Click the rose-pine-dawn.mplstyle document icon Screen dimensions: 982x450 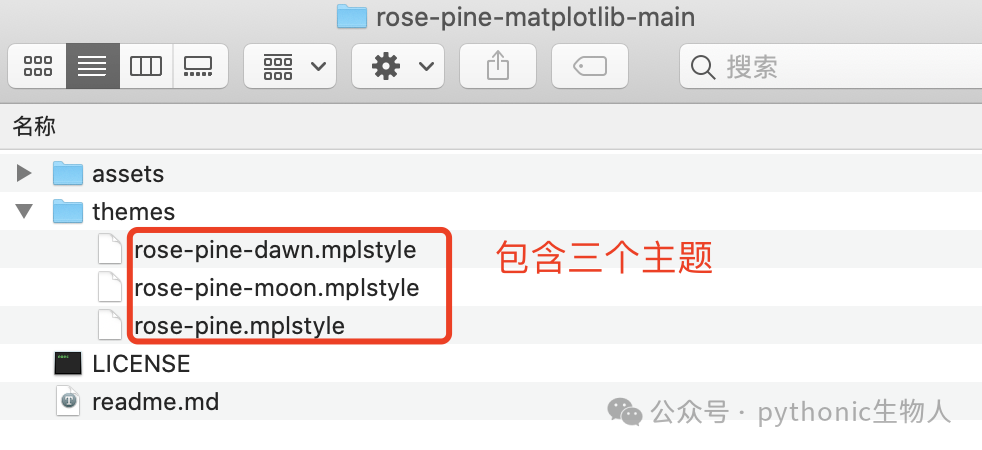110,249
